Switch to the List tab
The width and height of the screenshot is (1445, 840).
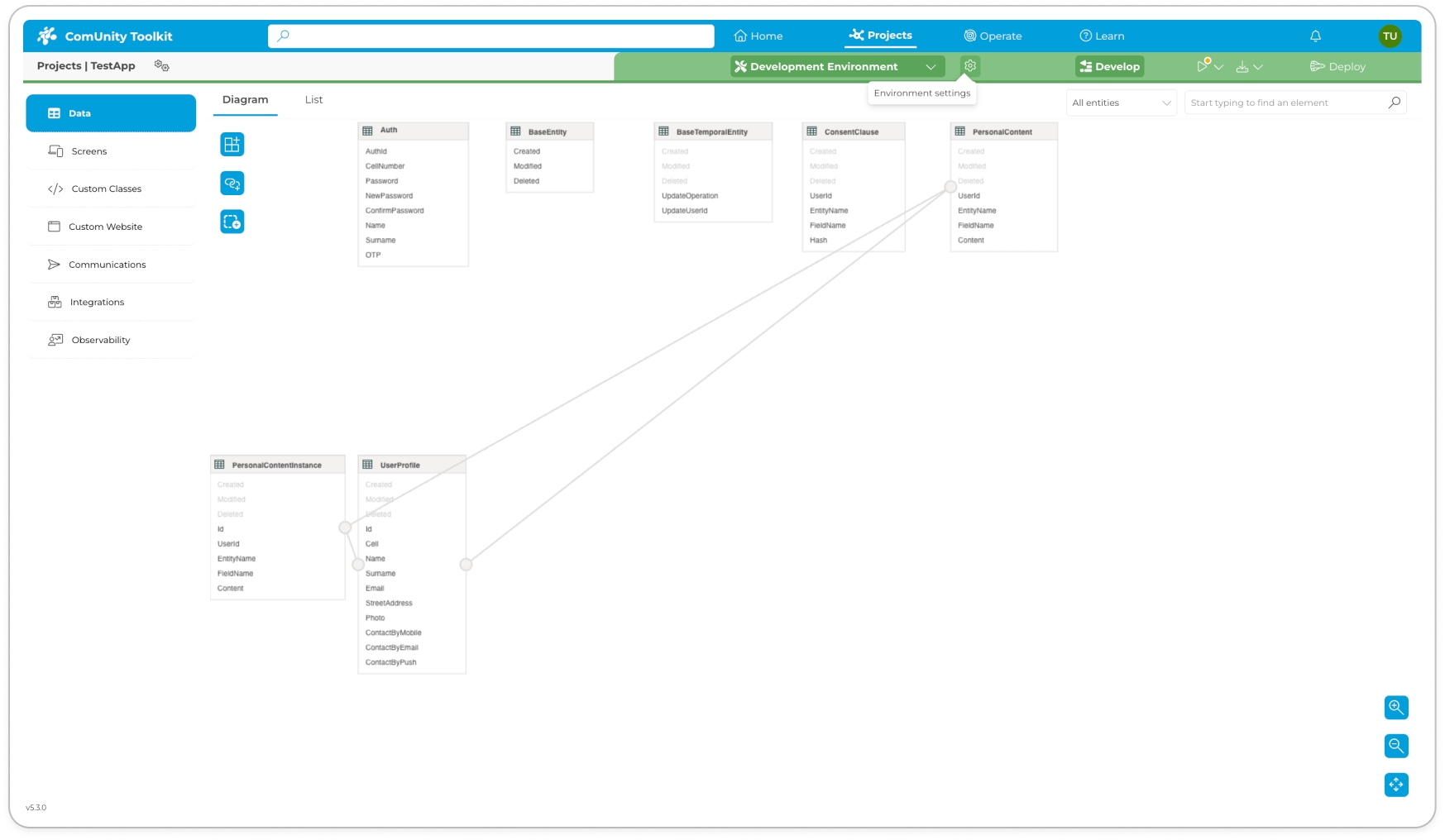pyautogui.click(x=313, y=100)
